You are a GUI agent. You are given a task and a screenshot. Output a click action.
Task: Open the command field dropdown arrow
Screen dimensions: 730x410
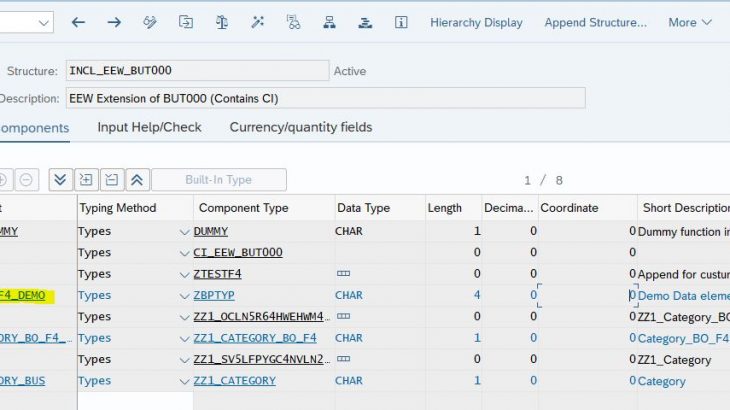[44, 23]
